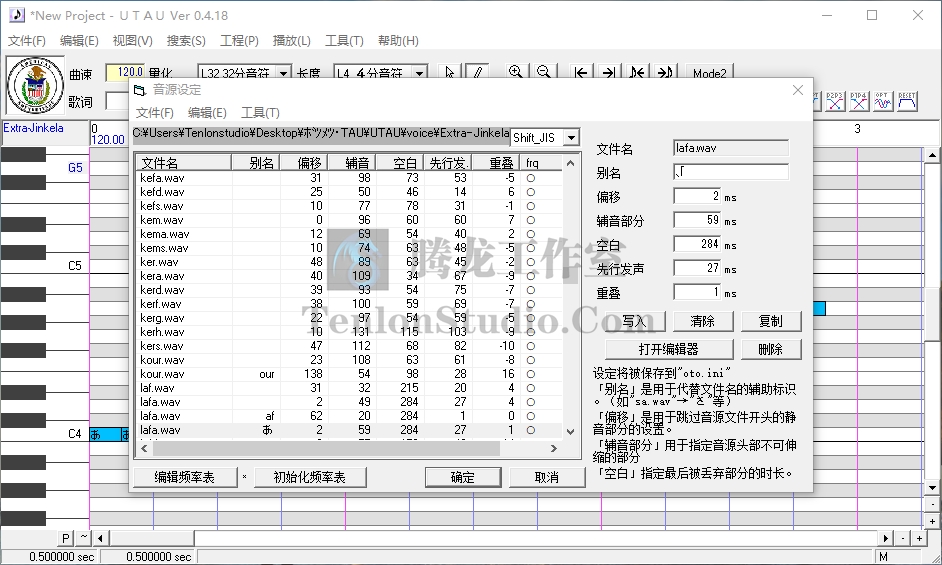Click piano roll vertical scrollbar down arrow
This screenshot has height=565, width=942.
coord(932,487)
